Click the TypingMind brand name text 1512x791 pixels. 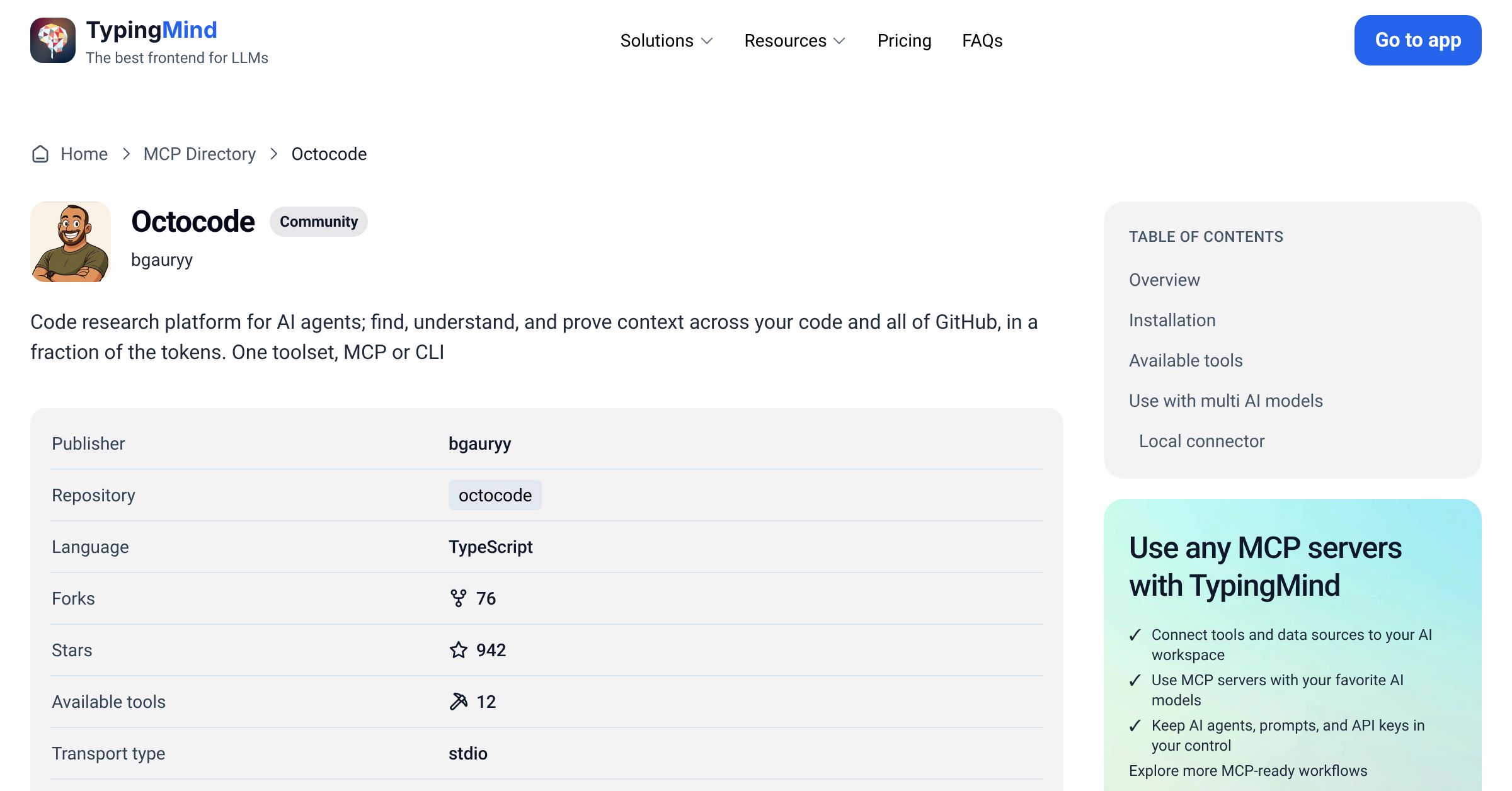tap(151, 30)
